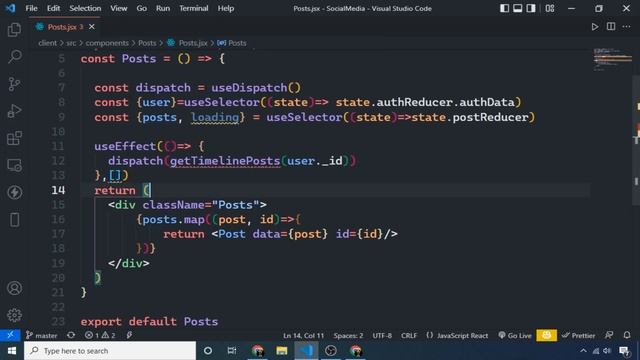640x360 pixels.
Task: Open the volume control in the tray
Action: click(607, 351)
